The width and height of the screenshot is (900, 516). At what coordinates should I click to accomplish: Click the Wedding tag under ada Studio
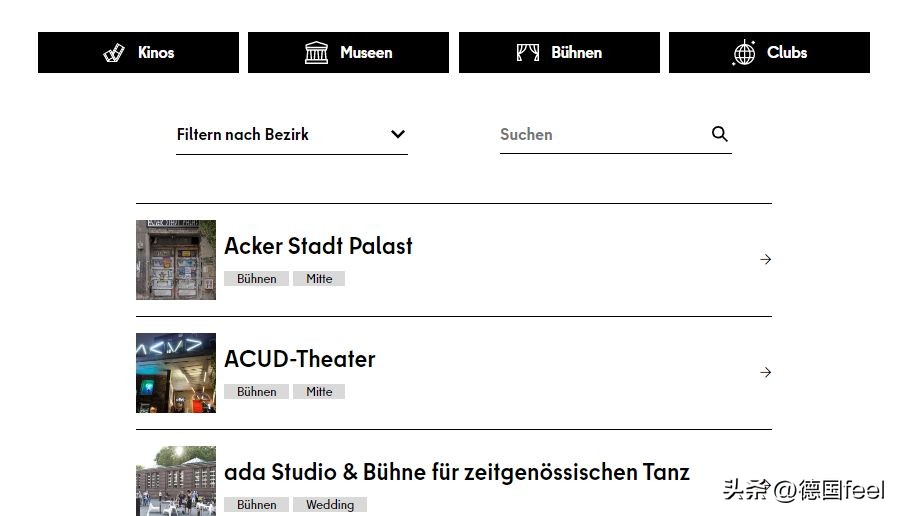(330, 505)
